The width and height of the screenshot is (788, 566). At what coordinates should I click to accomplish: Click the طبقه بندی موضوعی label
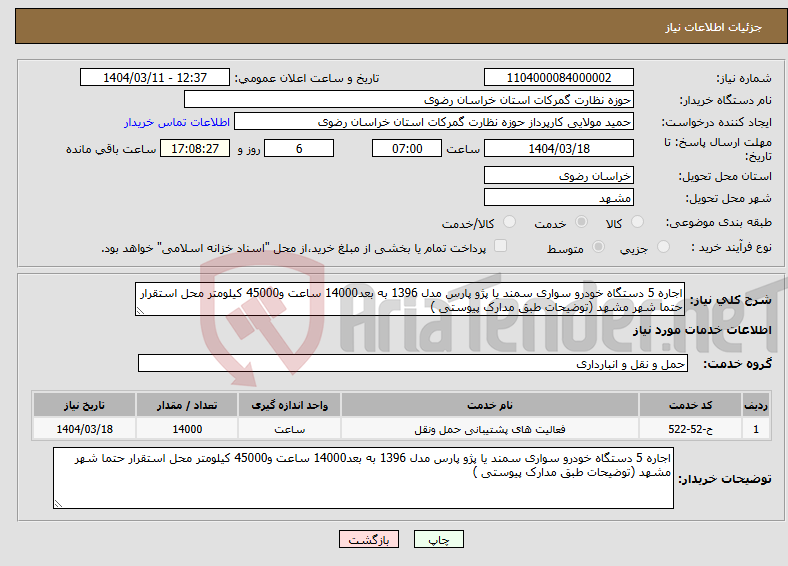click(719, 222)
